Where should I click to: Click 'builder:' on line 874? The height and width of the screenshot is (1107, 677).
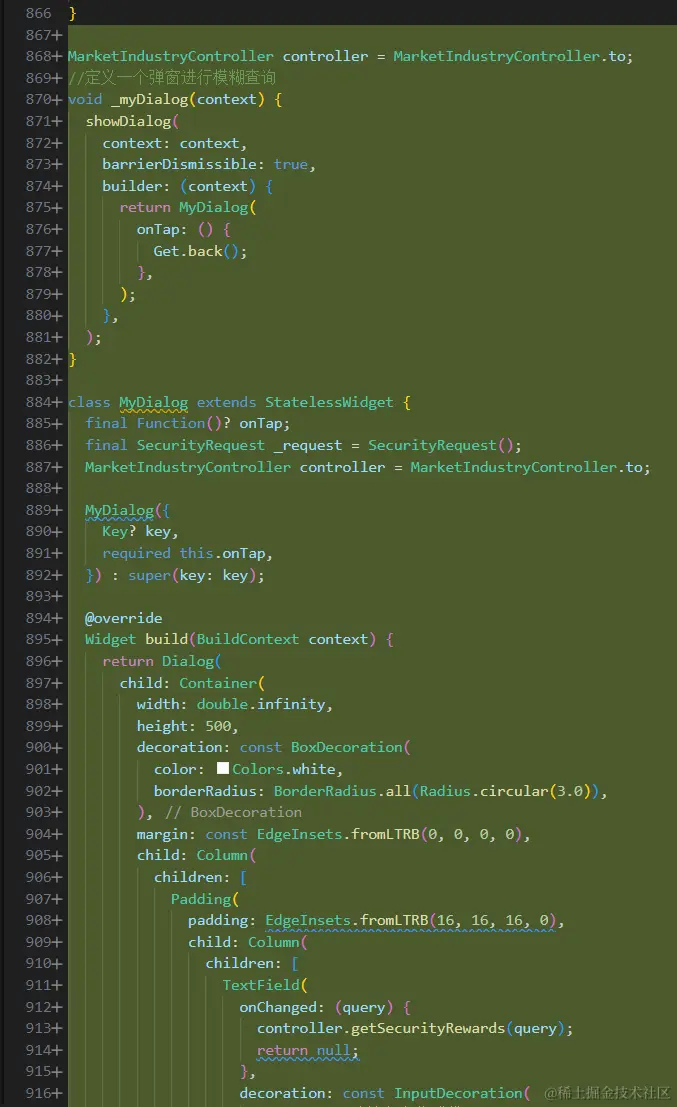click(136, 186)
